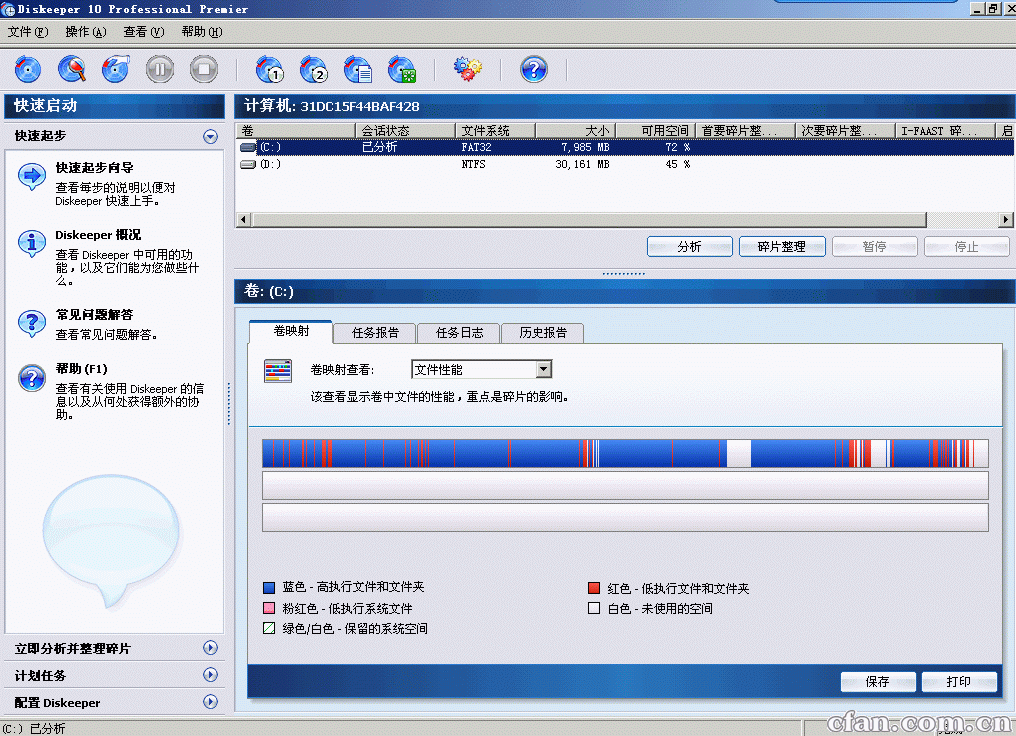This screenshot has height=736, width=1016.
Task: Click the disc icon with number 2
Action: click(x=314, y=69)
